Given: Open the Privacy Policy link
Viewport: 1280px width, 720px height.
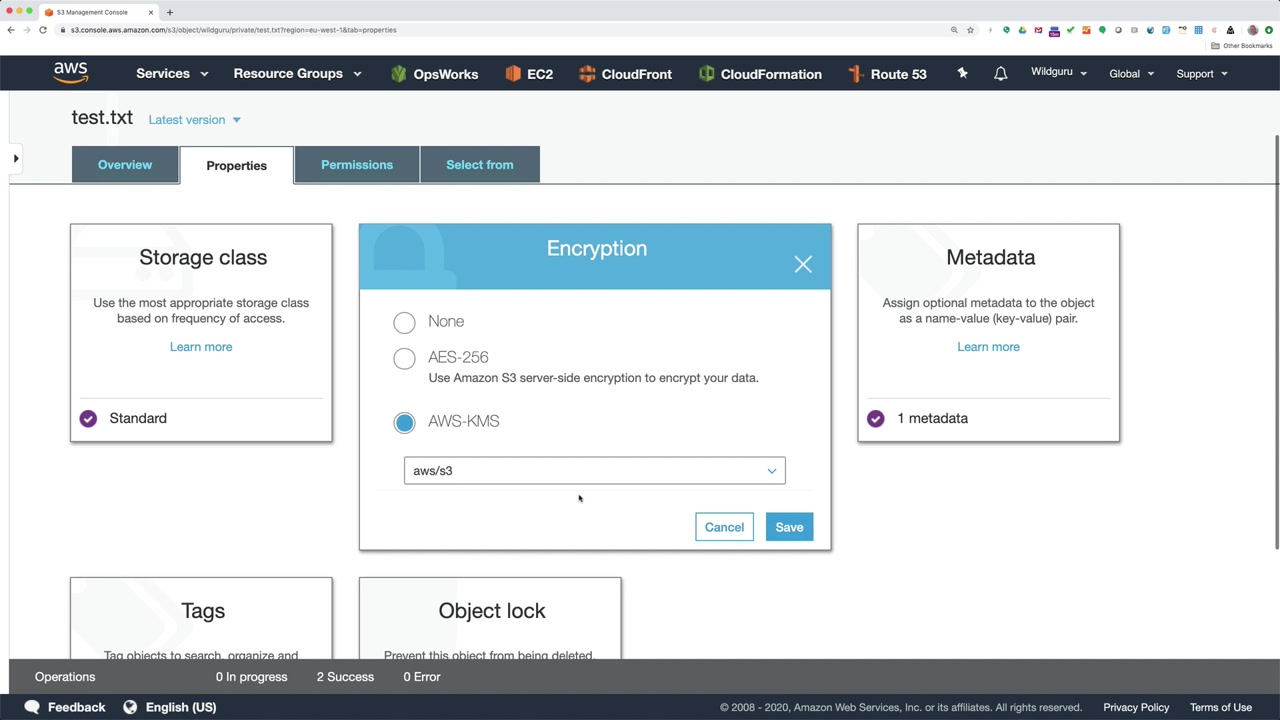Looking at the screenshot, I should click(x=1136, y=707).
